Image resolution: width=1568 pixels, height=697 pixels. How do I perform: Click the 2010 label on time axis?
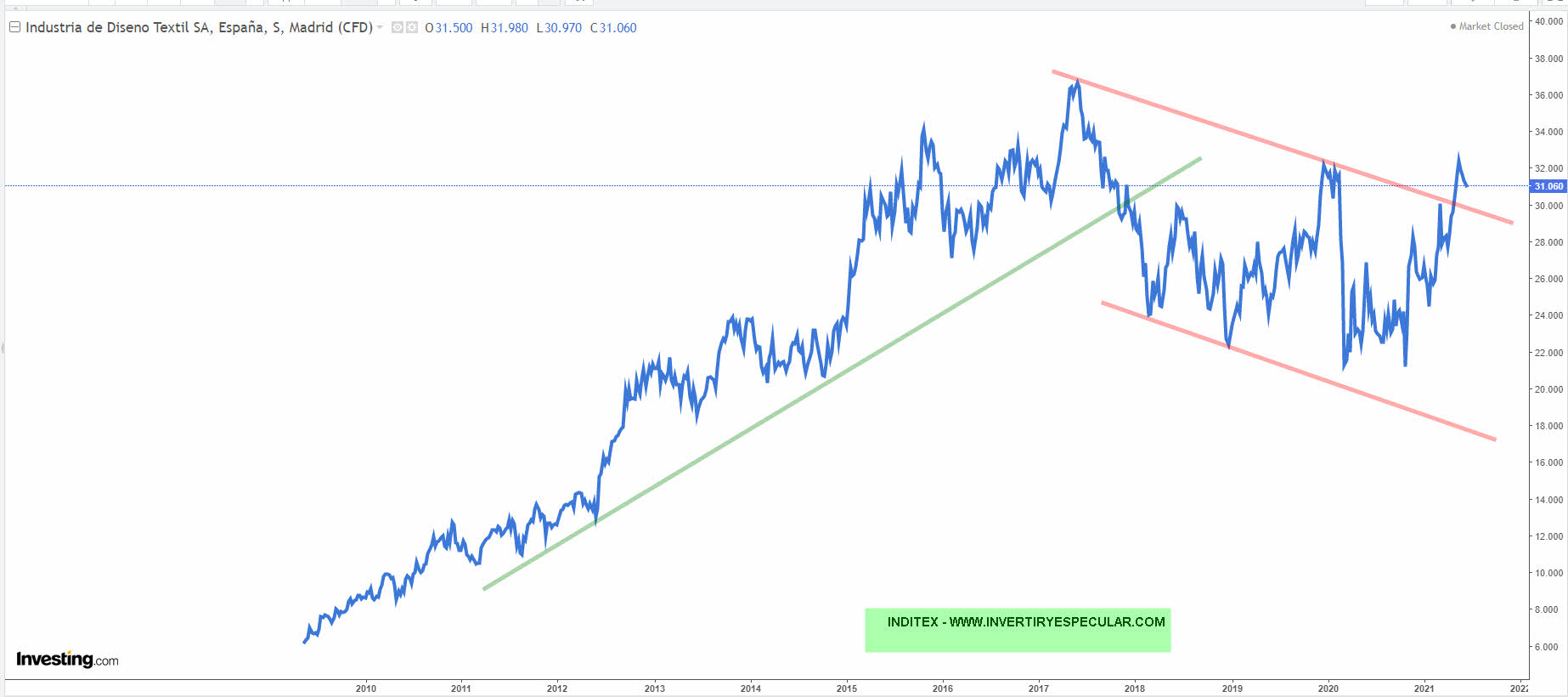[x=365, y=688]
